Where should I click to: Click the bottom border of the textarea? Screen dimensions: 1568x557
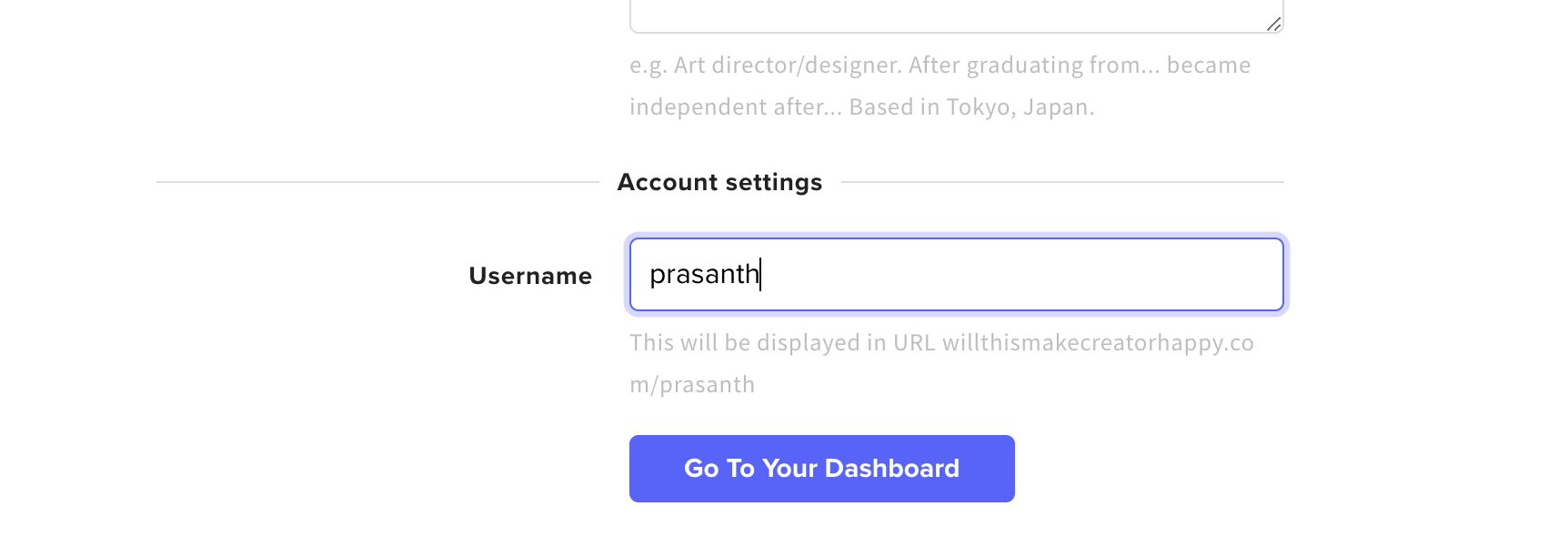coord(955,29)
